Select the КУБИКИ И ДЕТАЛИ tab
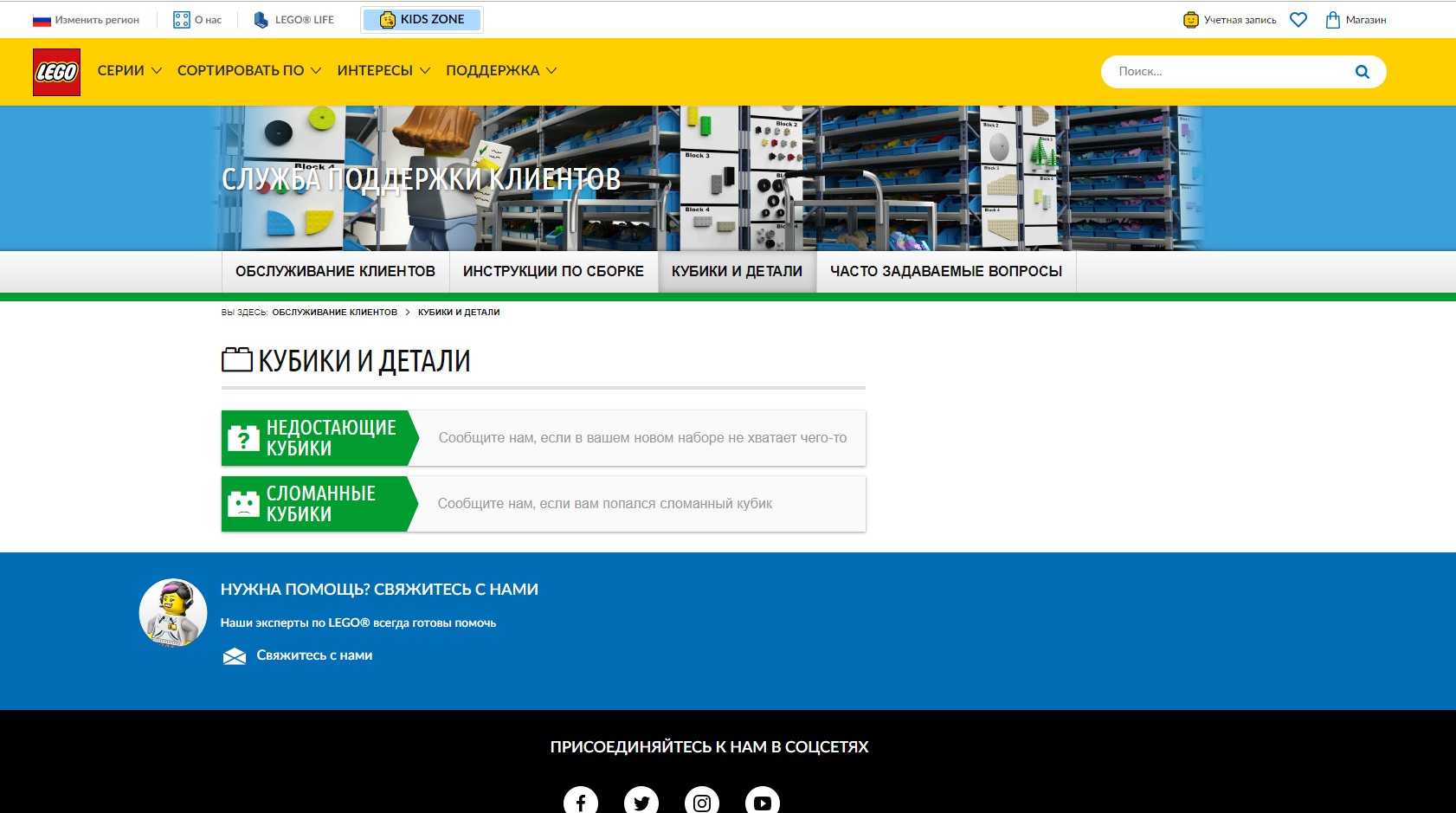The width and height of the screenshot is (1456, 813). point(737,272)
